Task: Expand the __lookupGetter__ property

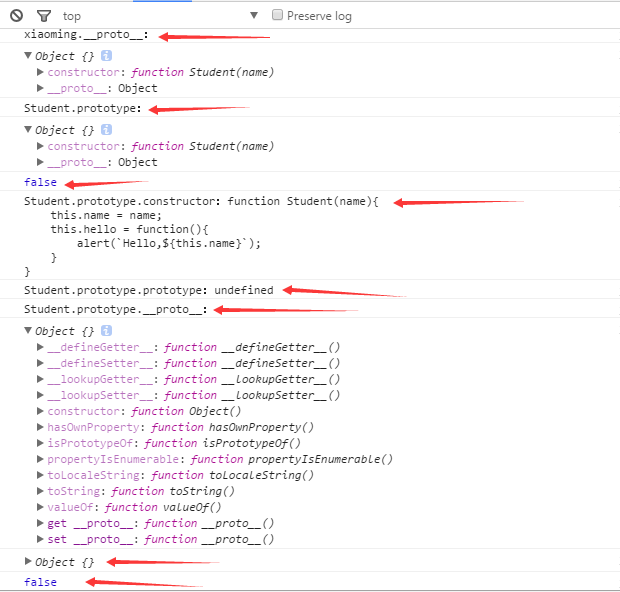Action: [40, 379]
